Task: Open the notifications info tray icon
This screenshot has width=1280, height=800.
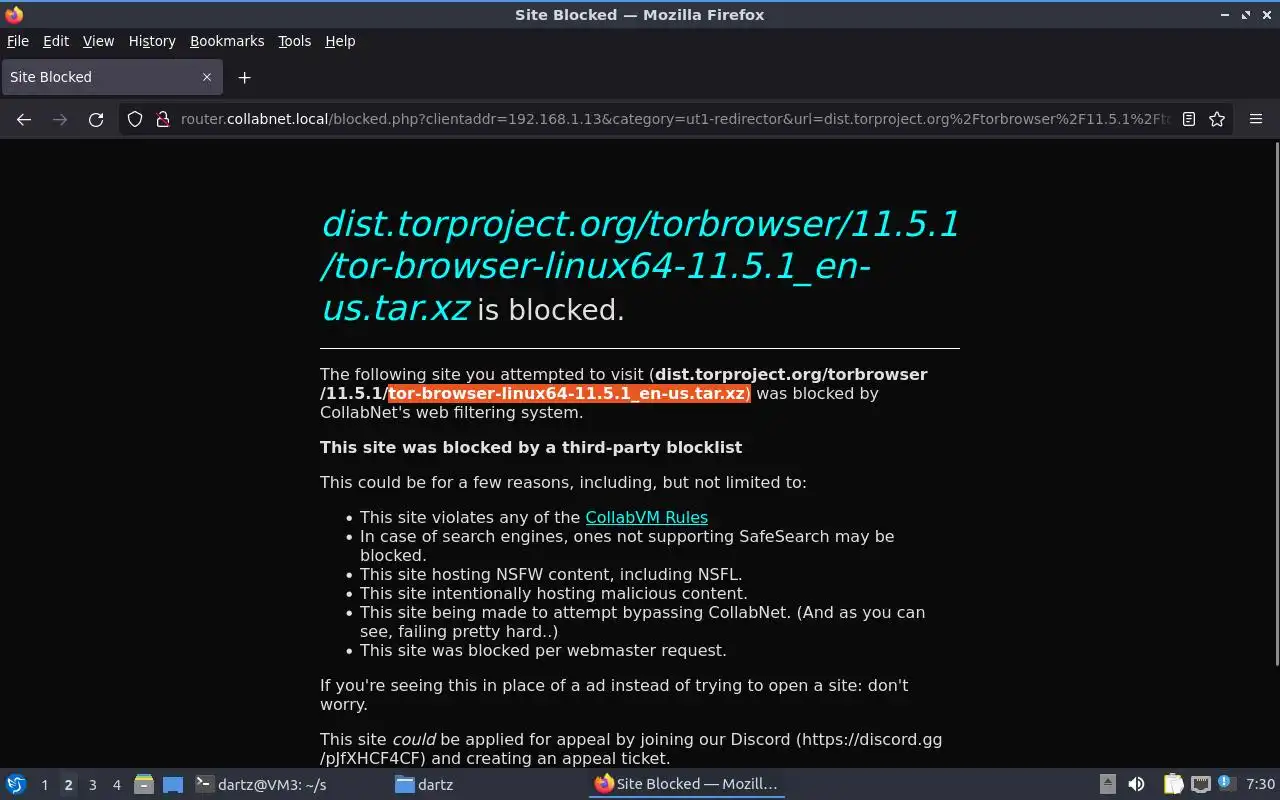Action: pos(1226,784)
